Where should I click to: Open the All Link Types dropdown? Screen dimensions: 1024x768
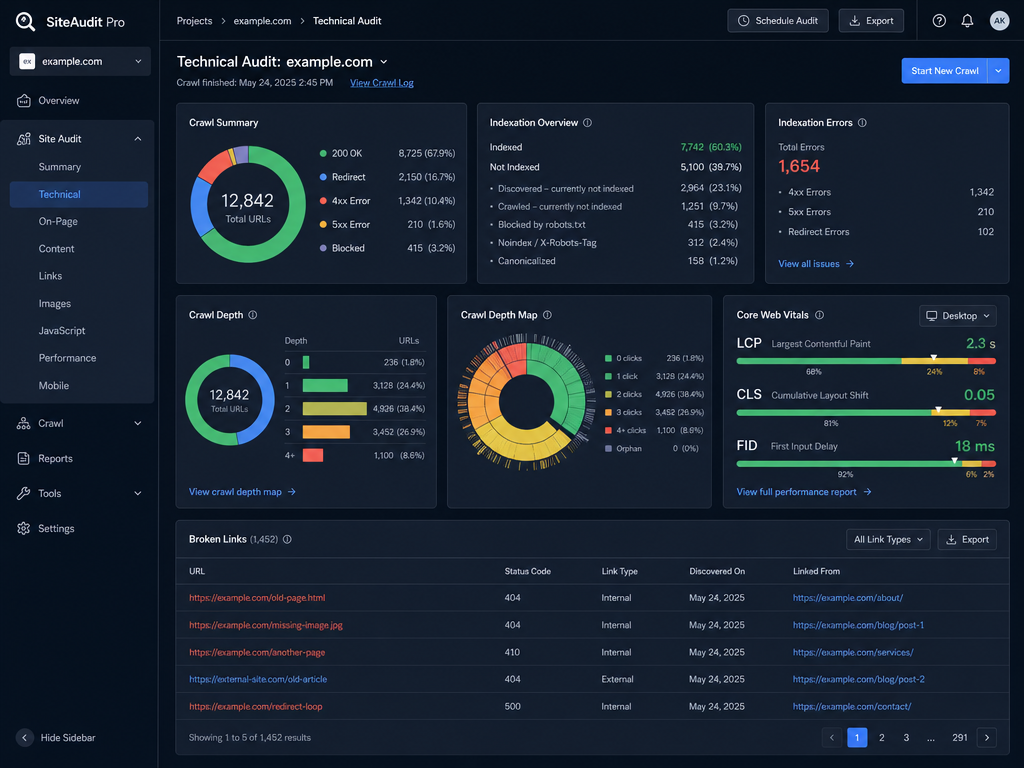(888, 539)
